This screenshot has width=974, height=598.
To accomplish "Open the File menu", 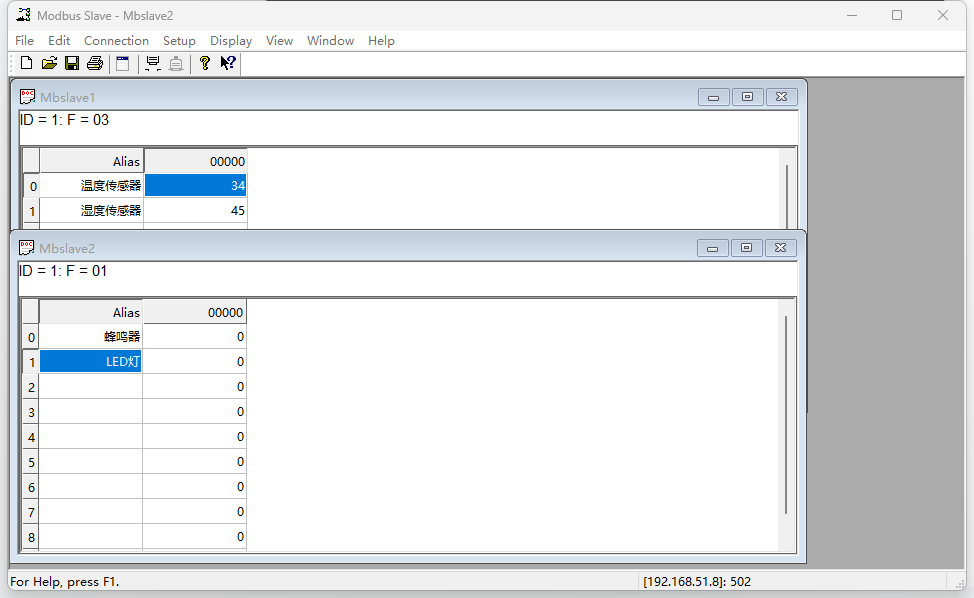I will pos(24,40).
